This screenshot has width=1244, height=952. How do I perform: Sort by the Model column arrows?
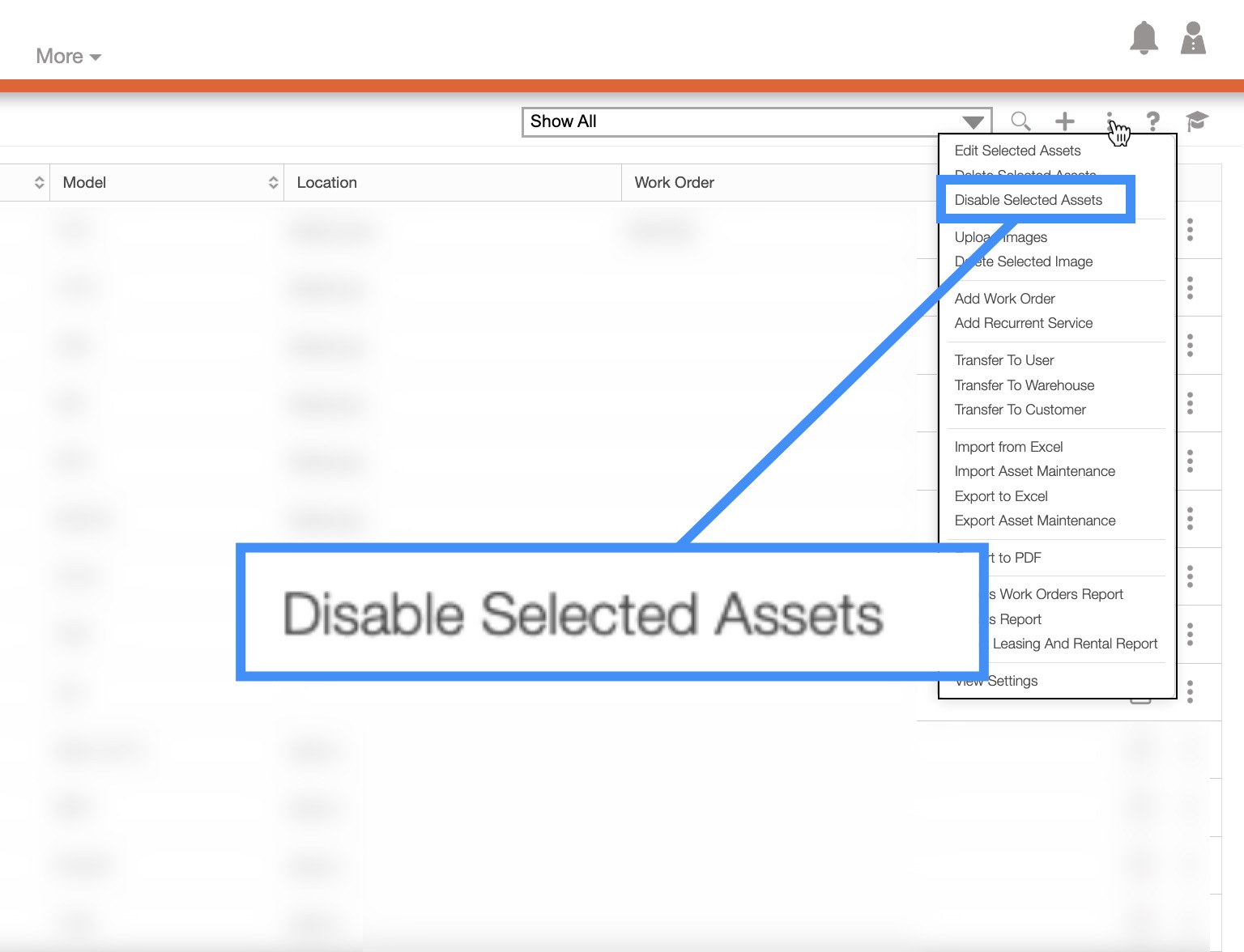pyautogui.click(x=273, y=183)
